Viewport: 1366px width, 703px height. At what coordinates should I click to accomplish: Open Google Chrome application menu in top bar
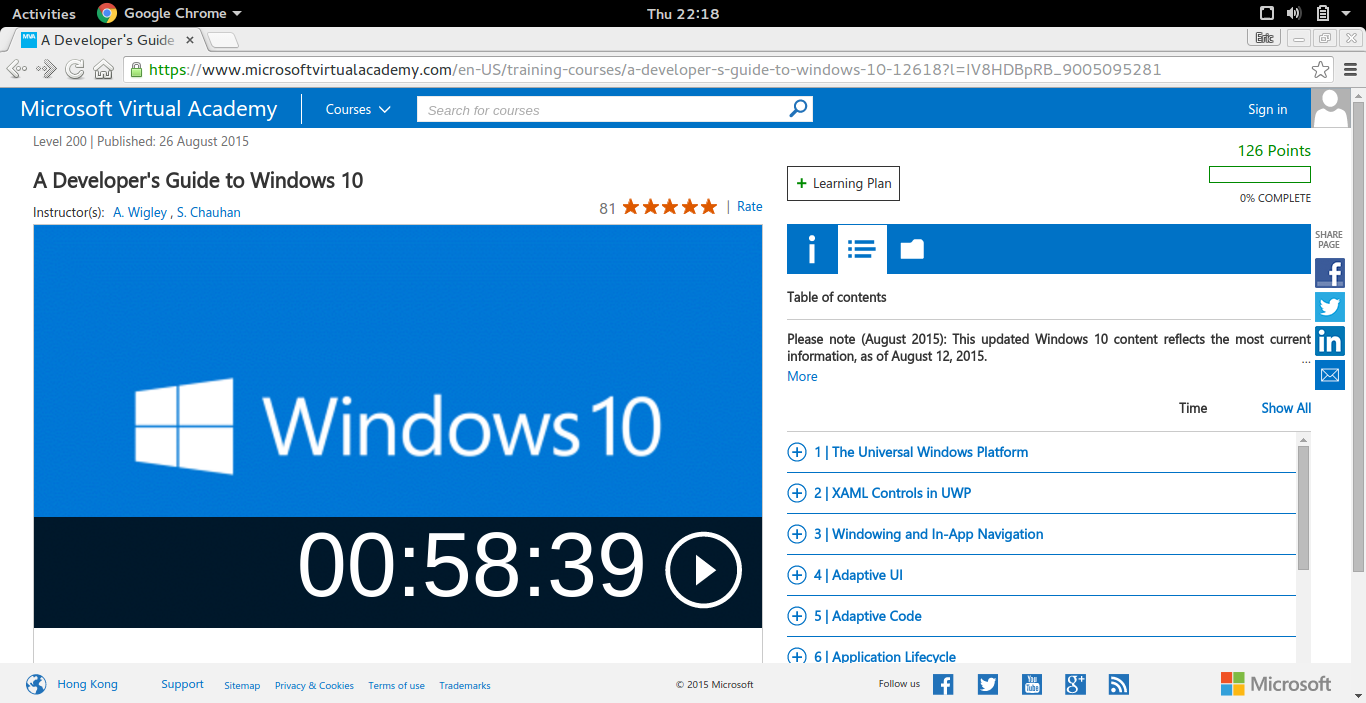point(170,13)
